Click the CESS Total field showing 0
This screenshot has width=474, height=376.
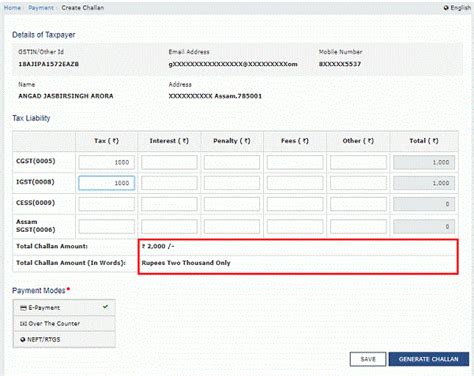tap(424, 204)
